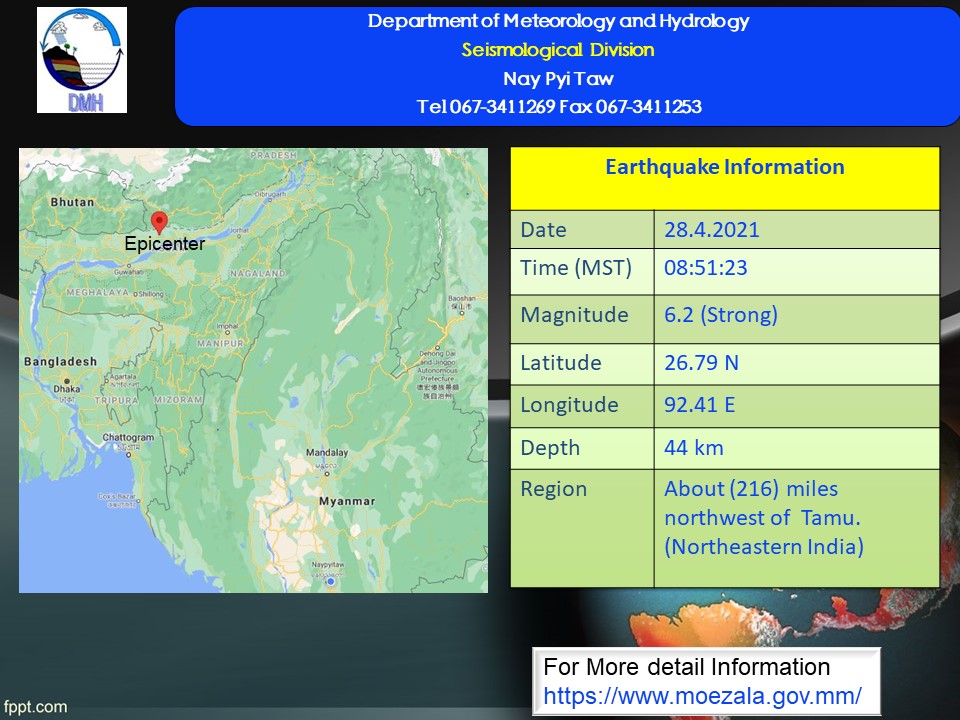Image resolution: width=960 pixels, height=720 pixels.
Task: Click the "Bhutan" label on the map
Action: [x=72, y=202]
